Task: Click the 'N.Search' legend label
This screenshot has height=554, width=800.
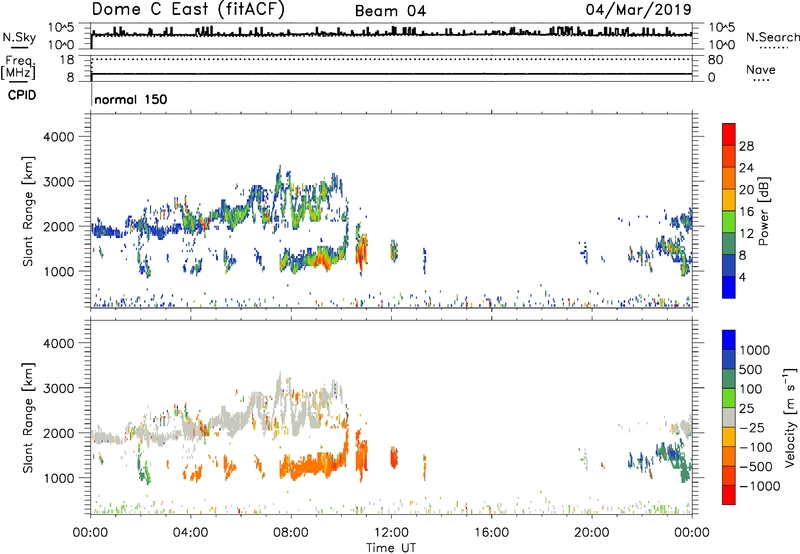Action: pos(772,37)
